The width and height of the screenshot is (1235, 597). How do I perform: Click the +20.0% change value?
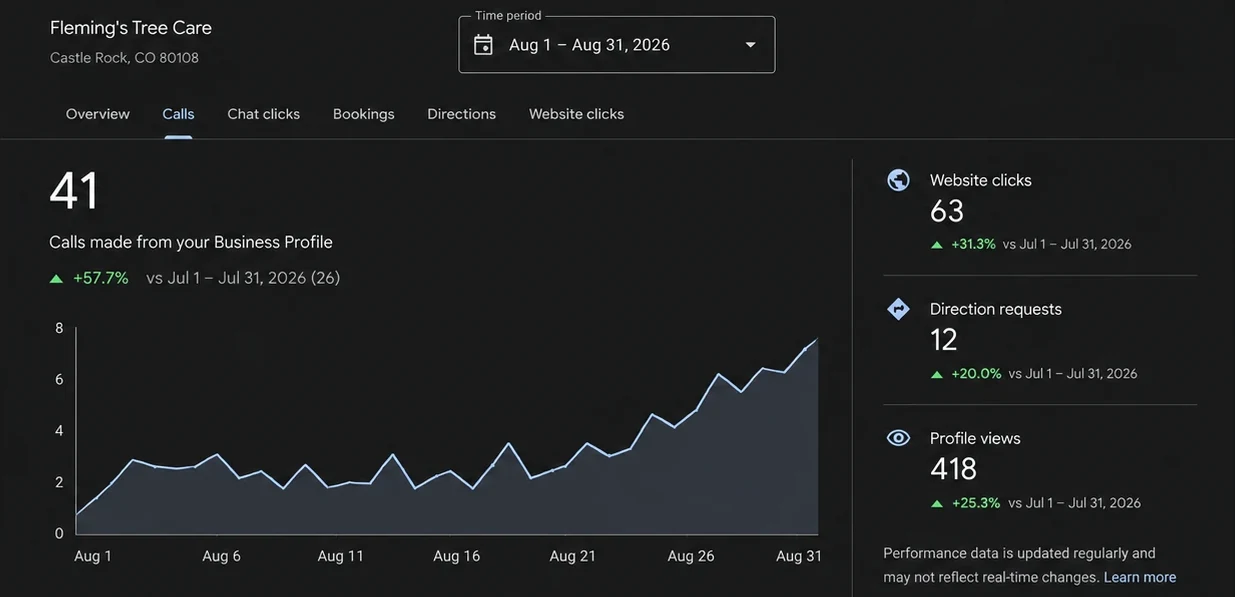[976, 373]
